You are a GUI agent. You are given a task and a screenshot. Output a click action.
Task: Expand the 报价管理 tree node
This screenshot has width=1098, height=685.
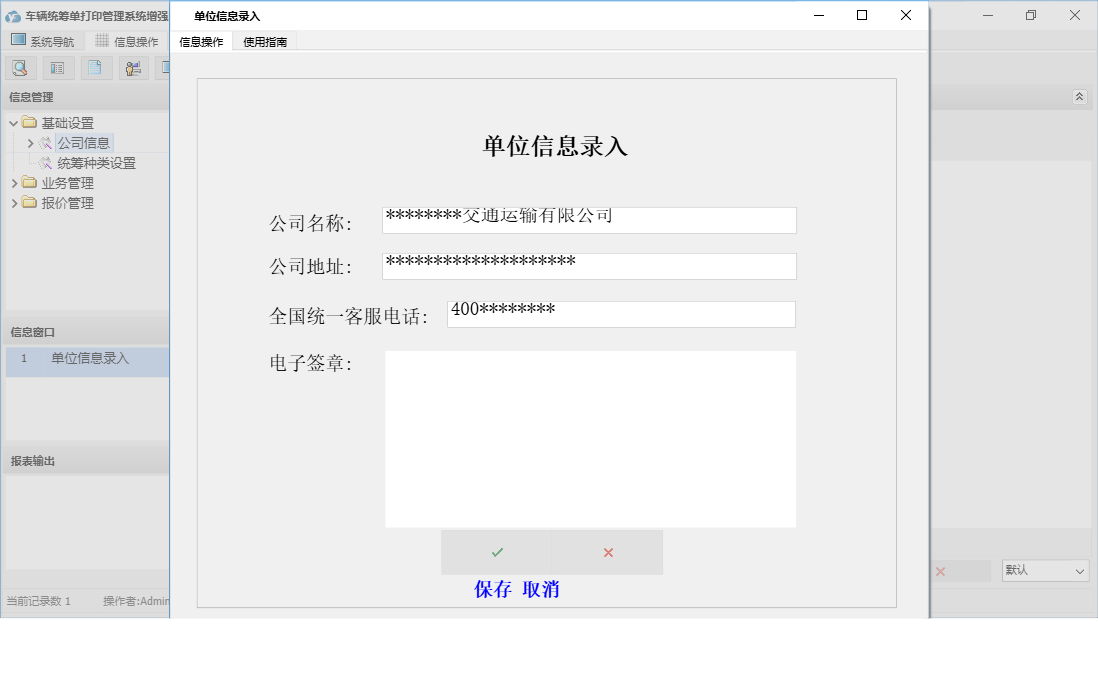point(17,202)
